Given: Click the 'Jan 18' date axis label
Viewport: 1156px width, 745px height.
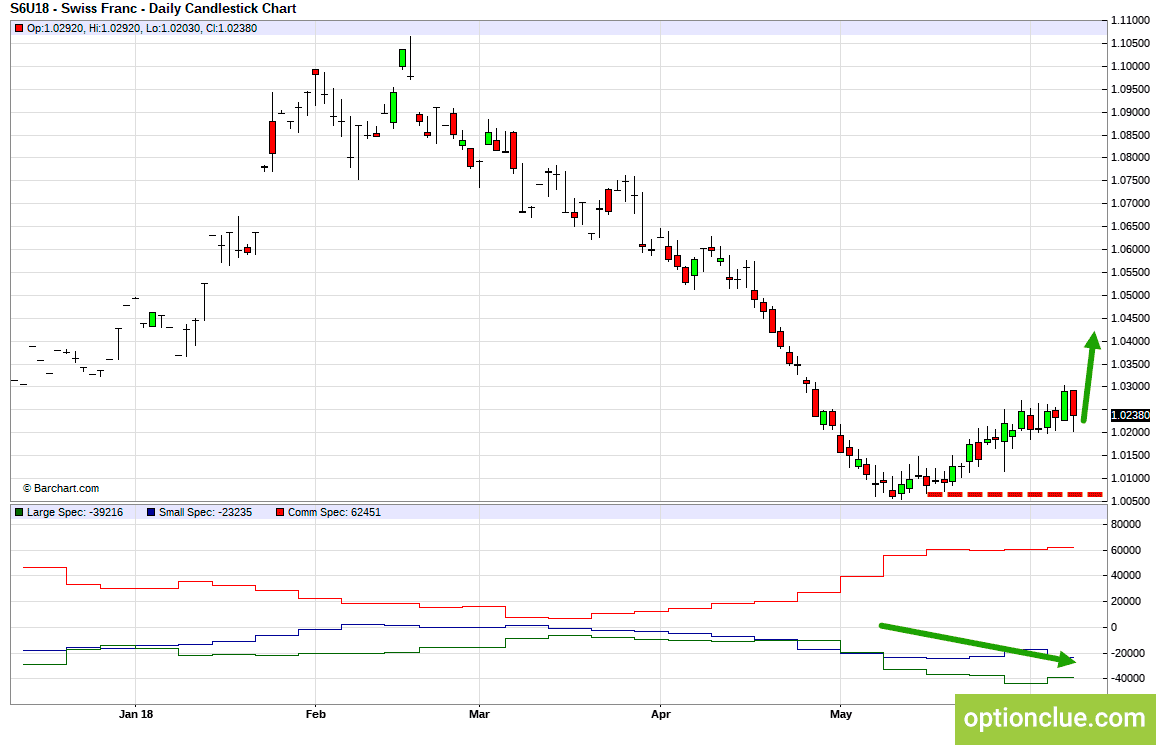Looking at the screenshot, I should click(x=136, y=714).
